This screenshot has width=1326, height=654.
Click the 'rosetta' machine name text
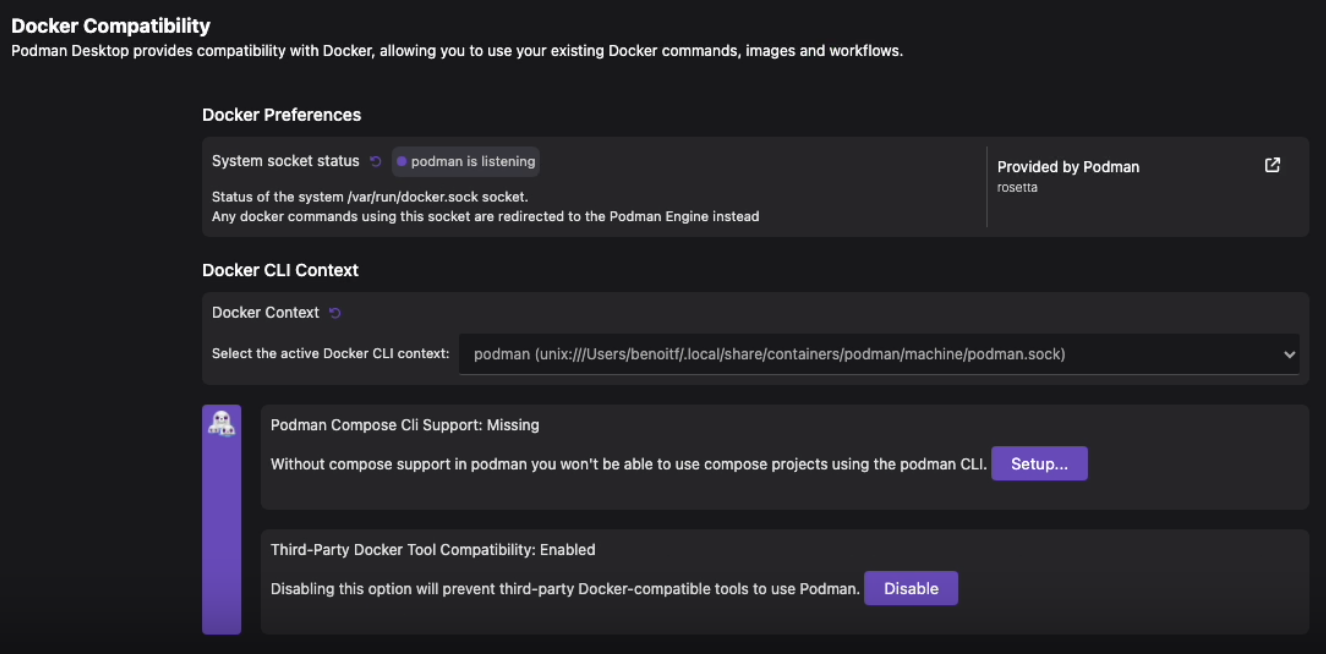point(1017,188)
